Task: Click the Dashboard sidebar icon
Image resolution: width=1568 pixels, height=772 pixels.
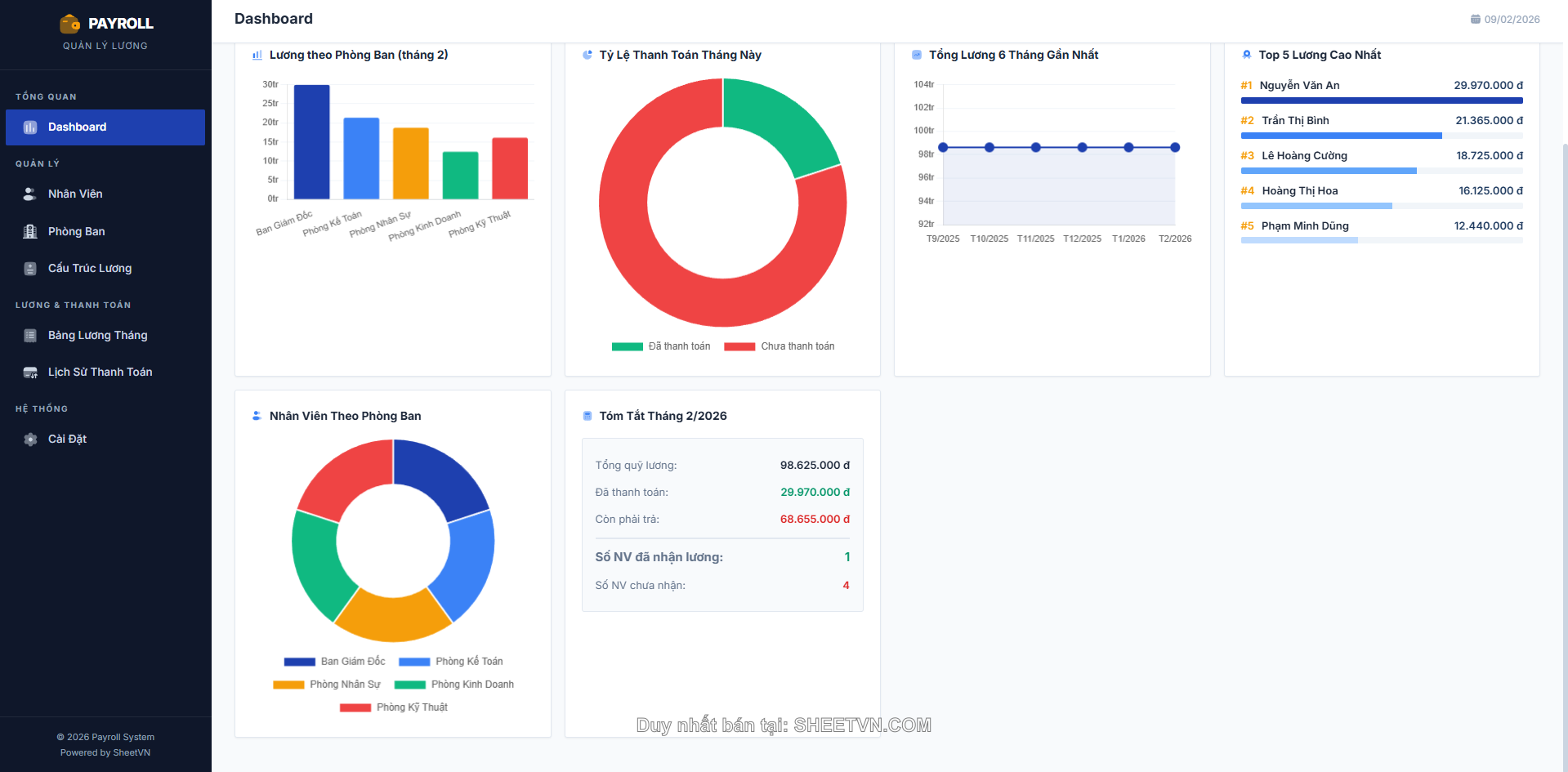Action: click(x=30, y=127)
